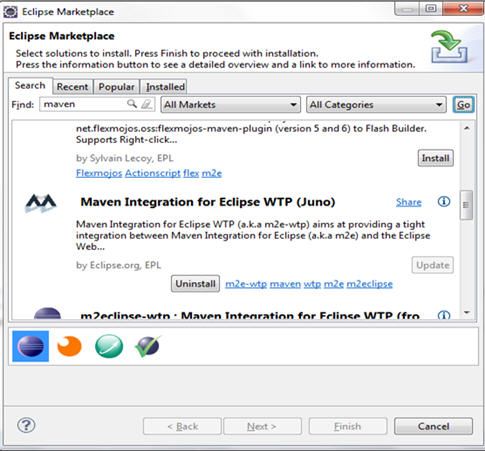Click the Cancel button
Viewport: 485px width, 451px height.
coord(433,426)
